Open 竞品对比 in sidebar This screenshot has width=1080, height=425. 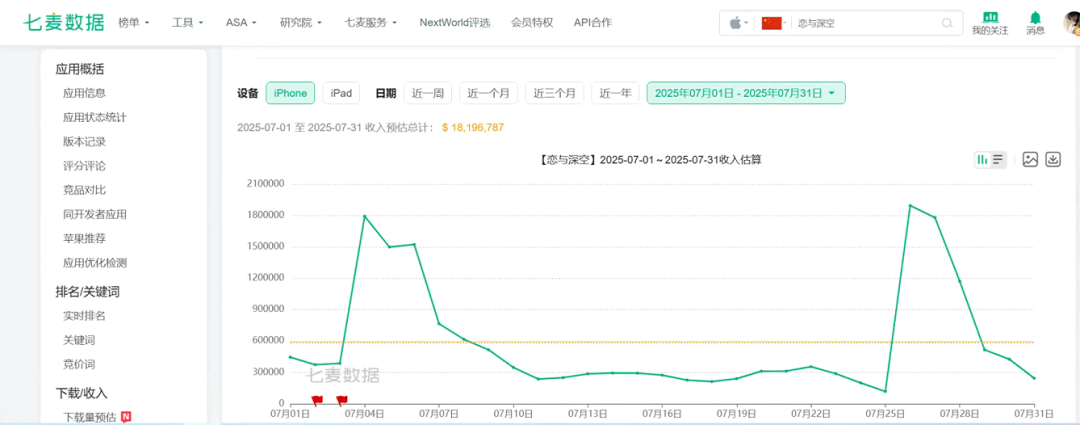click(84, 189)
